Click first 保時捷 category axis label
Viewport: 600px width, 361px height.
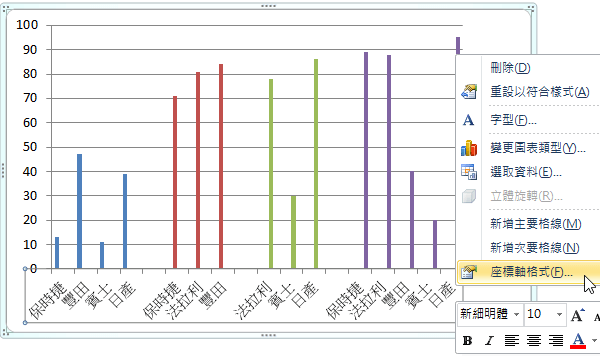coord(48,302)
